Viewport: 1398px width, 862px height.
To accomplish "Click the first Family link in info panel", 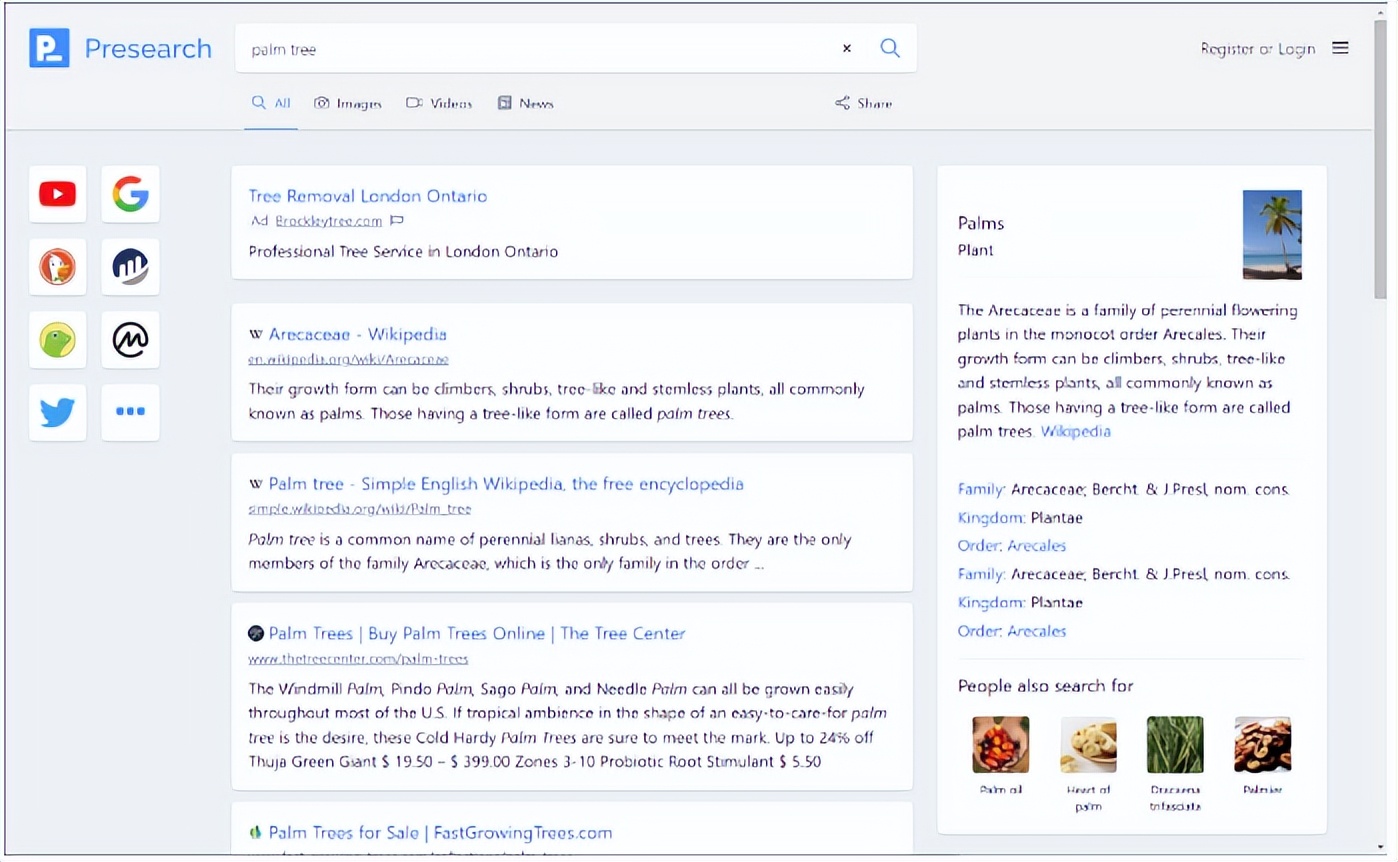I will pos(981,489).
